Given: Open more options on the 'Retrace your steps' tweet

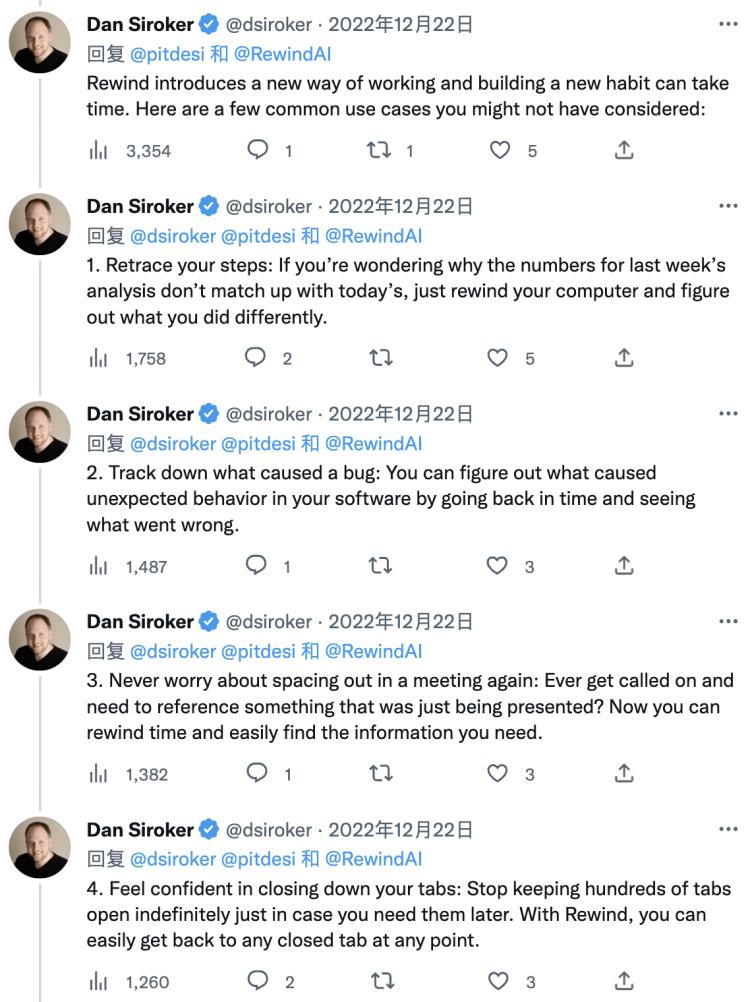Looking at the screenshot, I should point(728,206).
